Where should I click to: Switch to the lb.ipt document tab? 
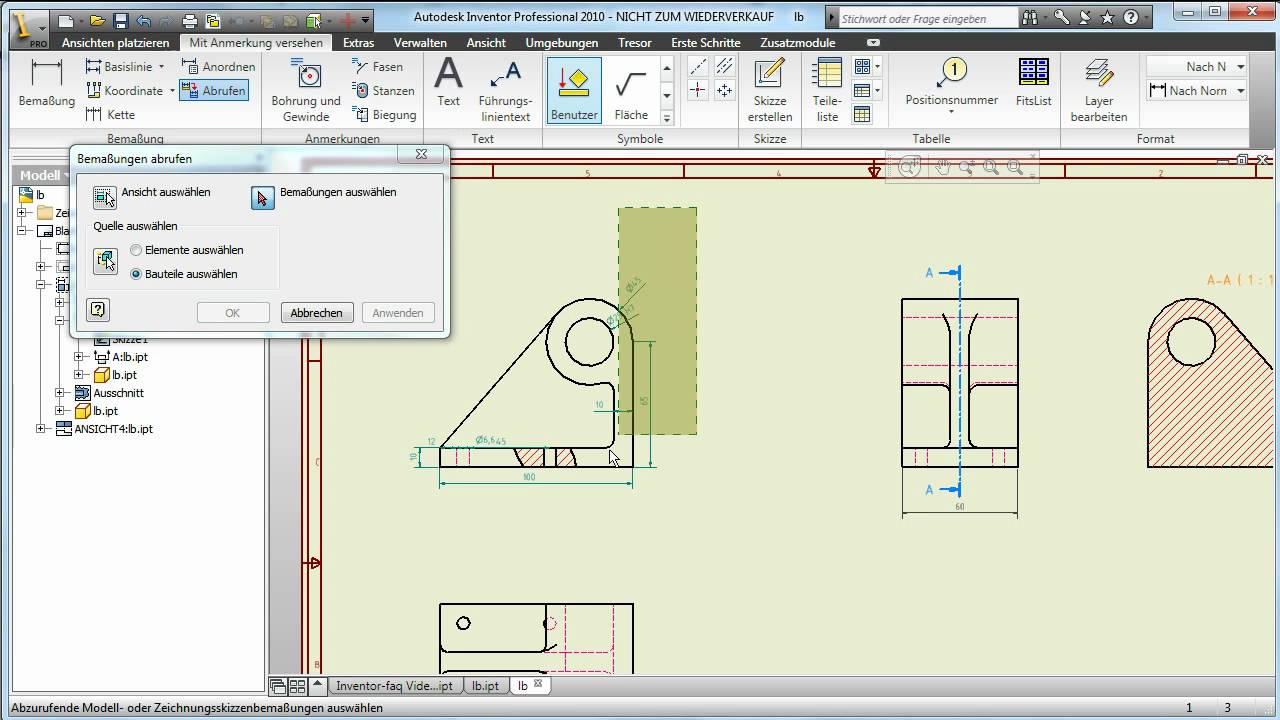[x=485, y=686]
